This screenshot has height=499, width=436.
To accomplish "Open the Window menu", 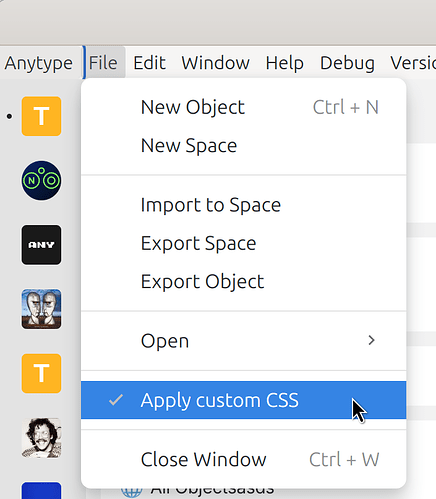I will pyautogui.click(x=216, y=63).
